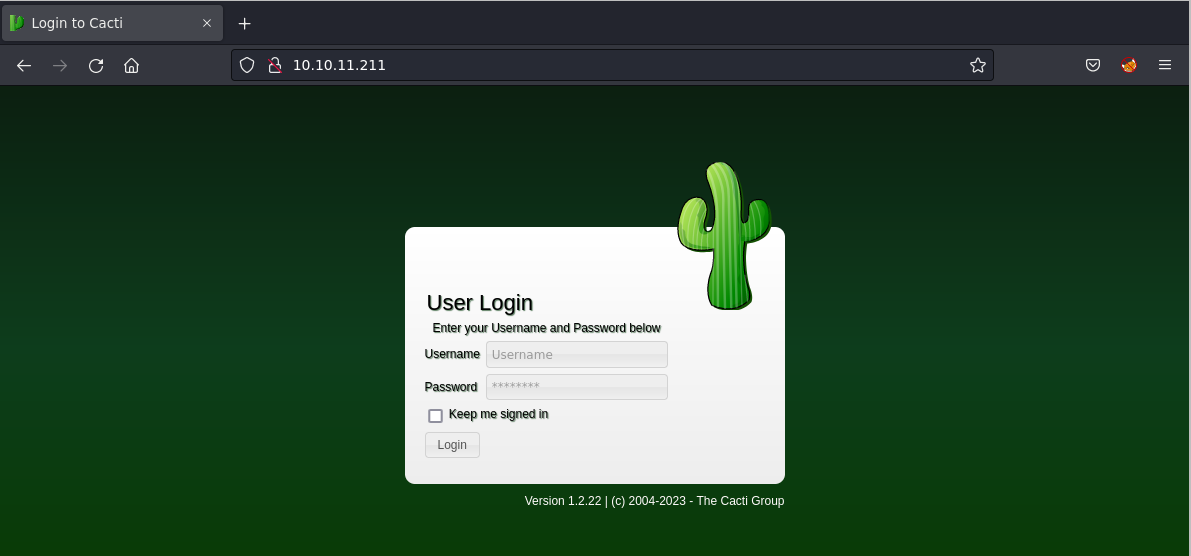Click the Cacti favicon in the tab
1191x556 pixels.
coord(17,24)
